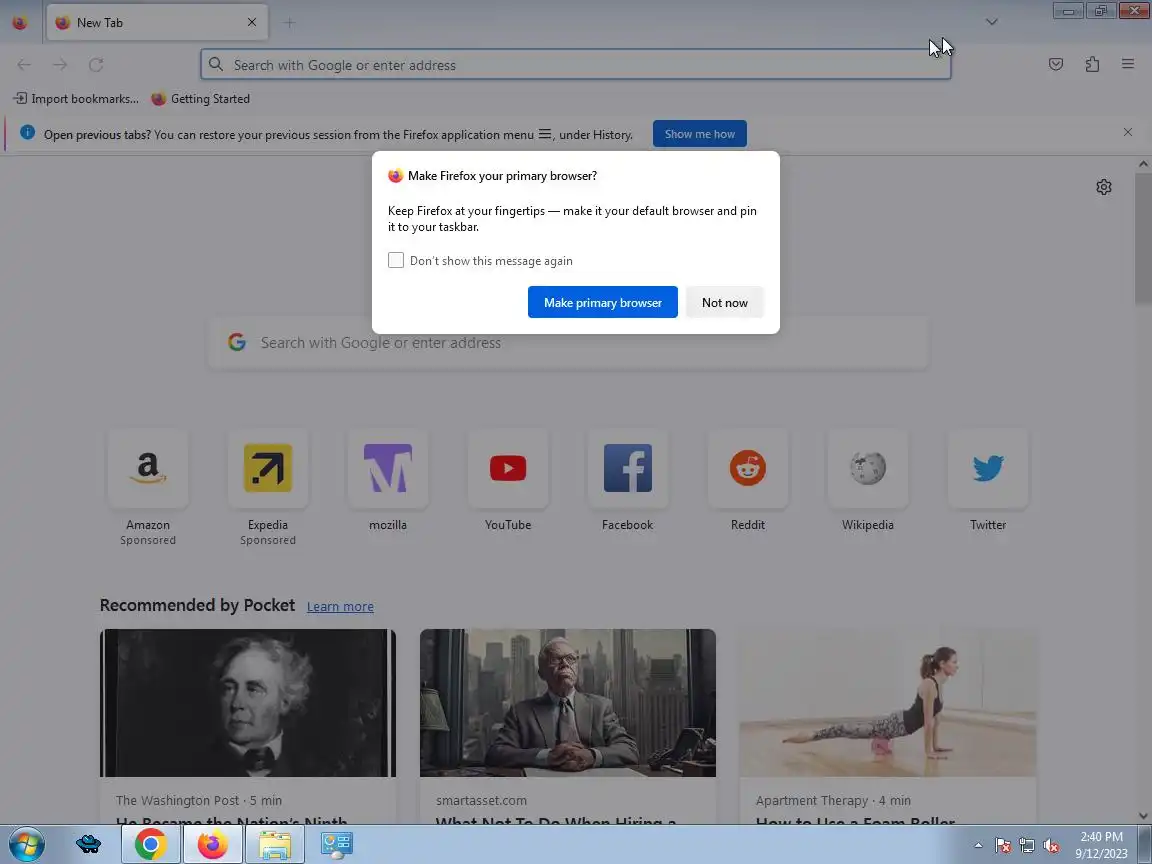Viewport: 1152px width, 864px height.
Task: Click the Show me how button
Action: 699,134
